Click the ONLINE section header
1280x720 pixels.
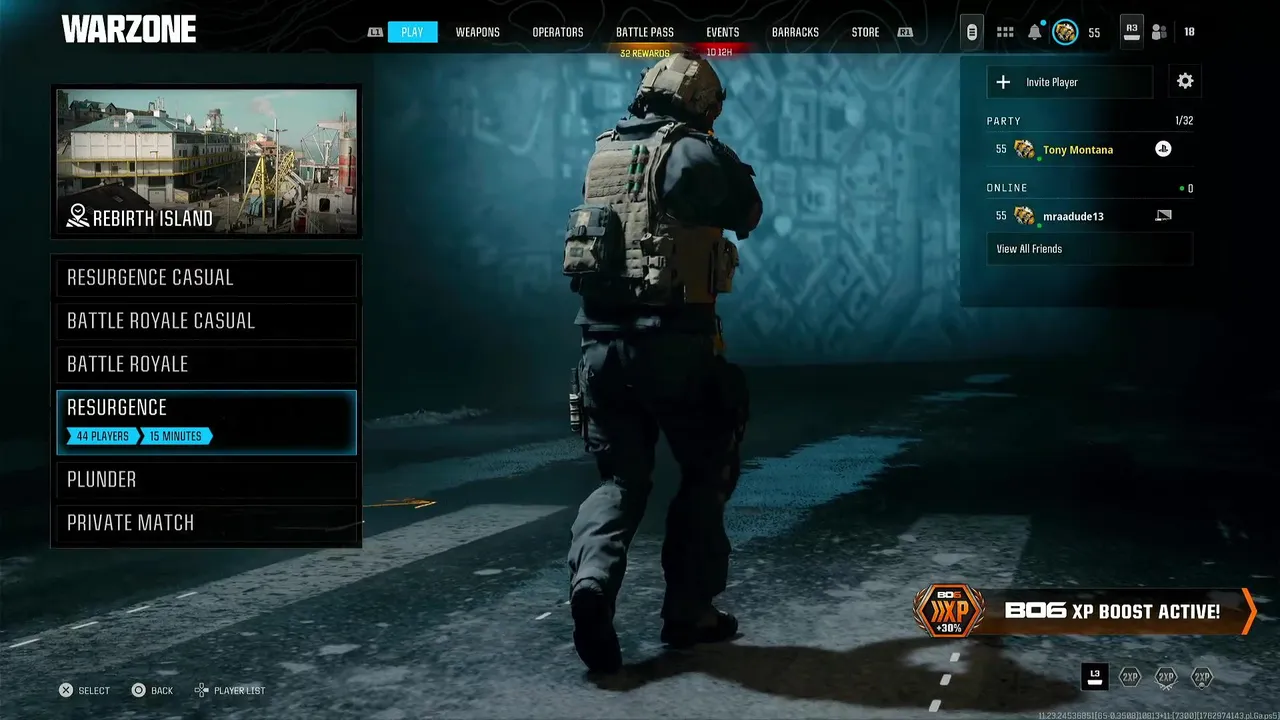coord(1007,188)
